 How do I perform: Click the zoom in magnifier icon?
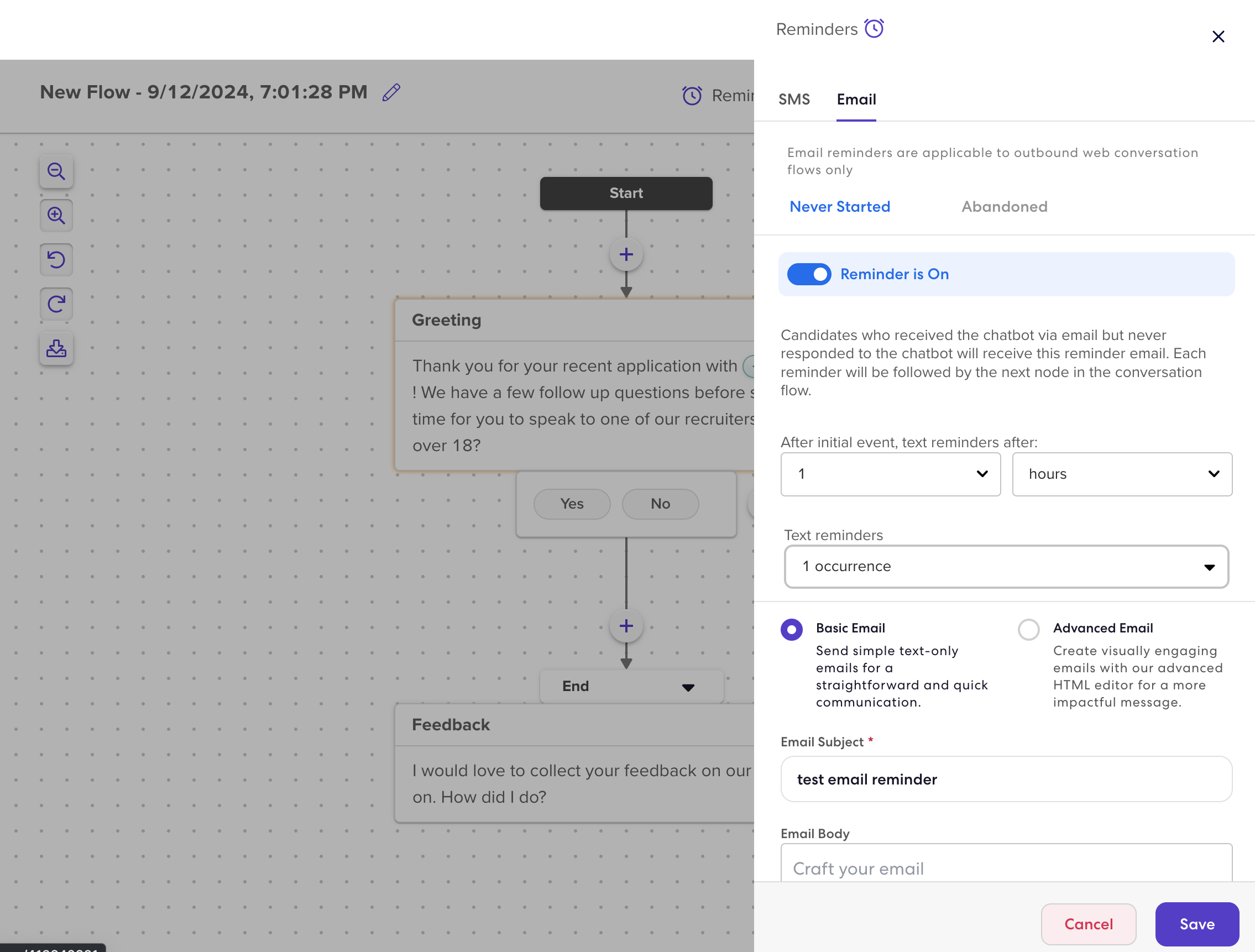click(56, 216)
